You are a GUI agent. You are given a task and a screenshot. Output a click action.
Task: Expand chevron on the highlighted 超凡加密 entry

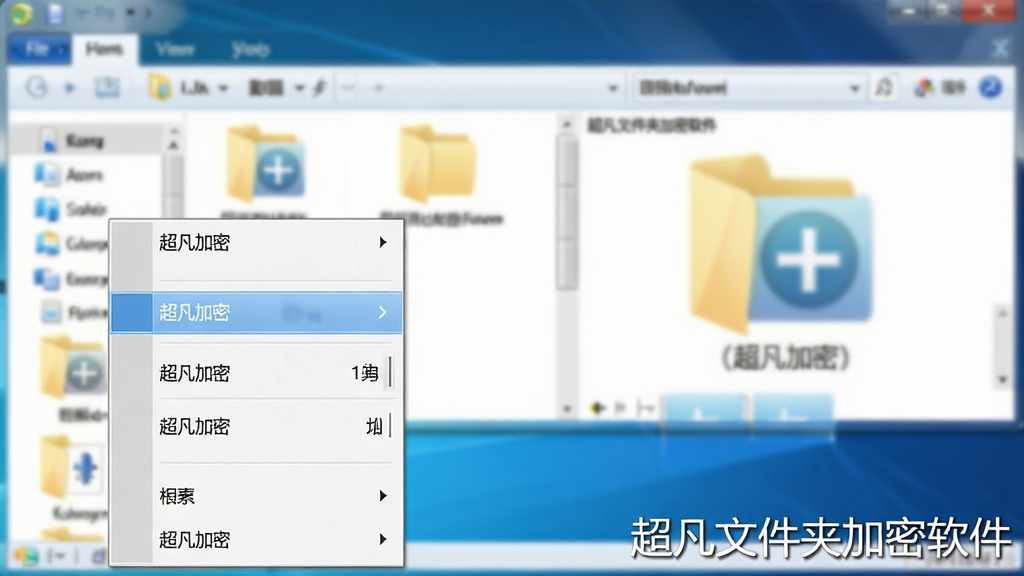pyautogui.click(x=383, y=313)
